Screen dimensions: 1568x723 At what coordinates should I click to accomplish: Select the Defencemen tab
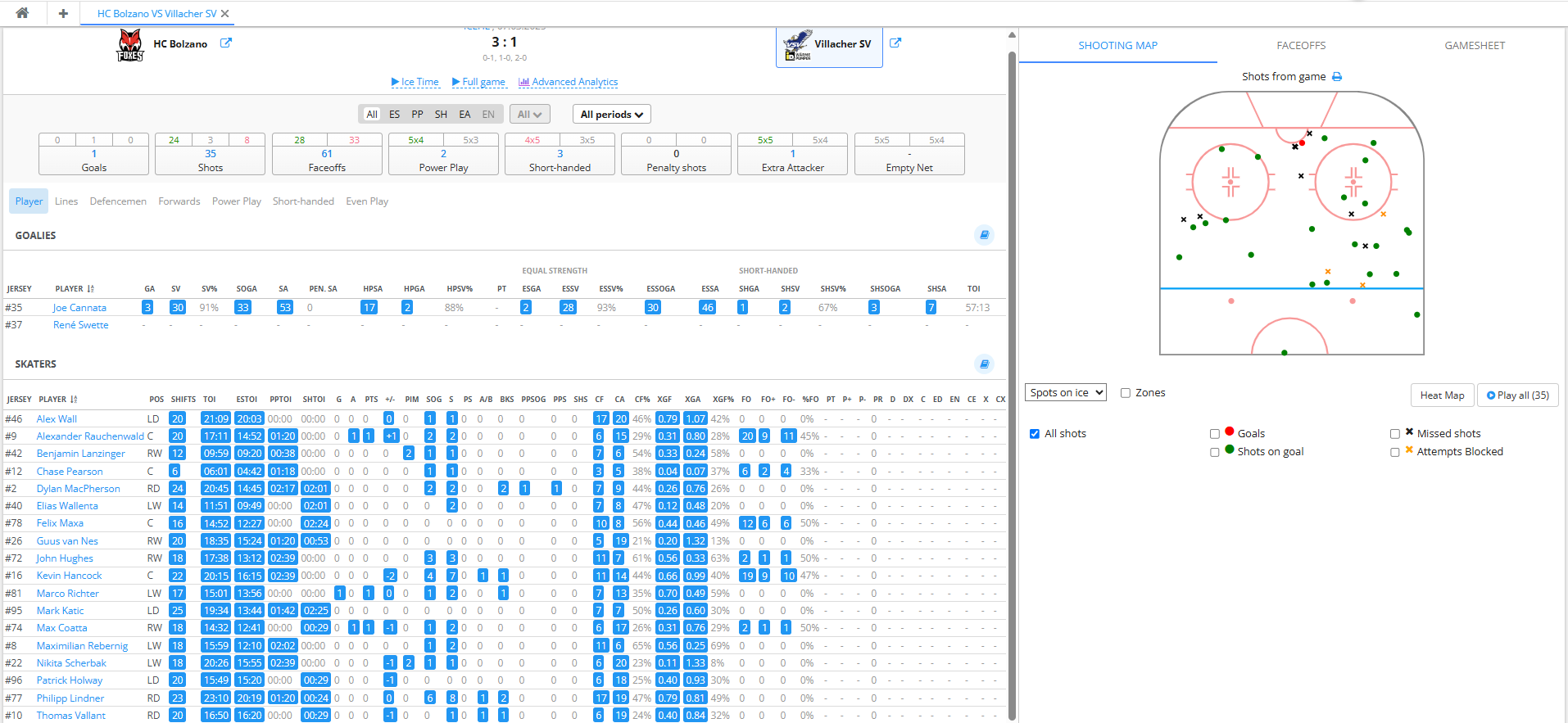118,201
